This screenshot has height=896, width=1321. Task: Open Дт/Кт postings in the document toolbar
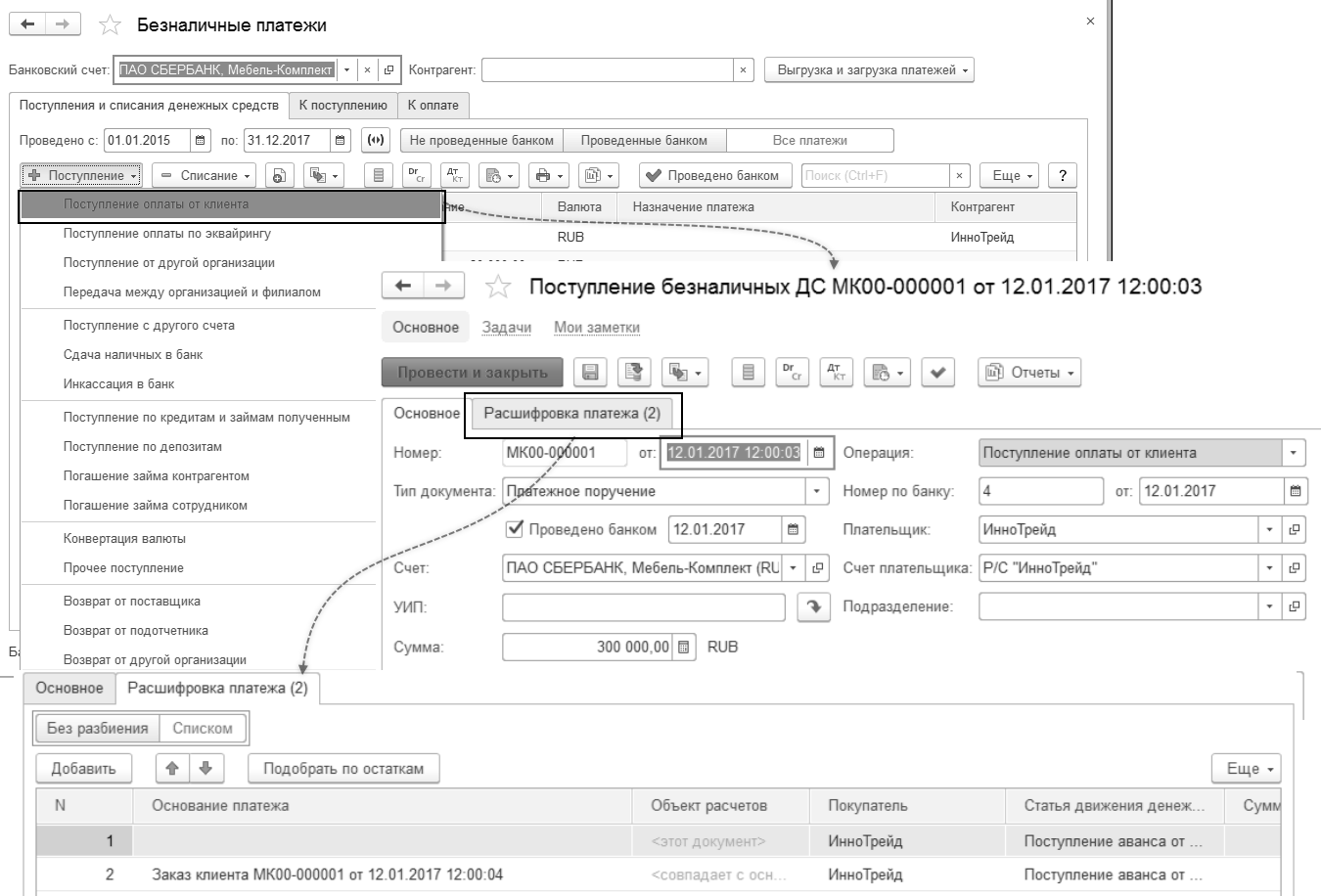[x=835, y=373]
